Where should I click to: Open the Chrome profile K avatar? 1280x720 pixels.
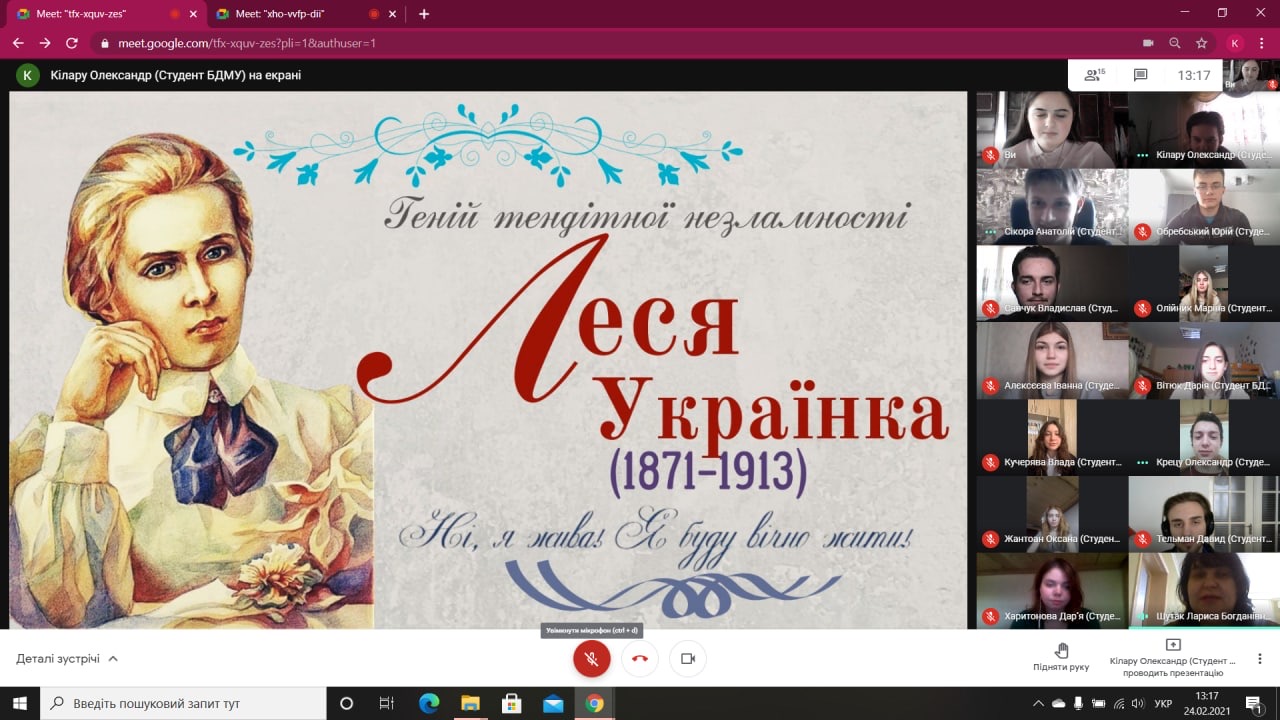coord(1235,43)
